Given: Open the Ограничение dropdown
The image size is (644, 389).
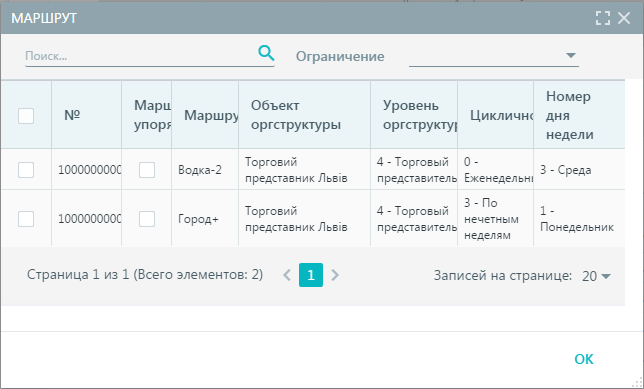Looking at the screenshot, I should (494, 56).
